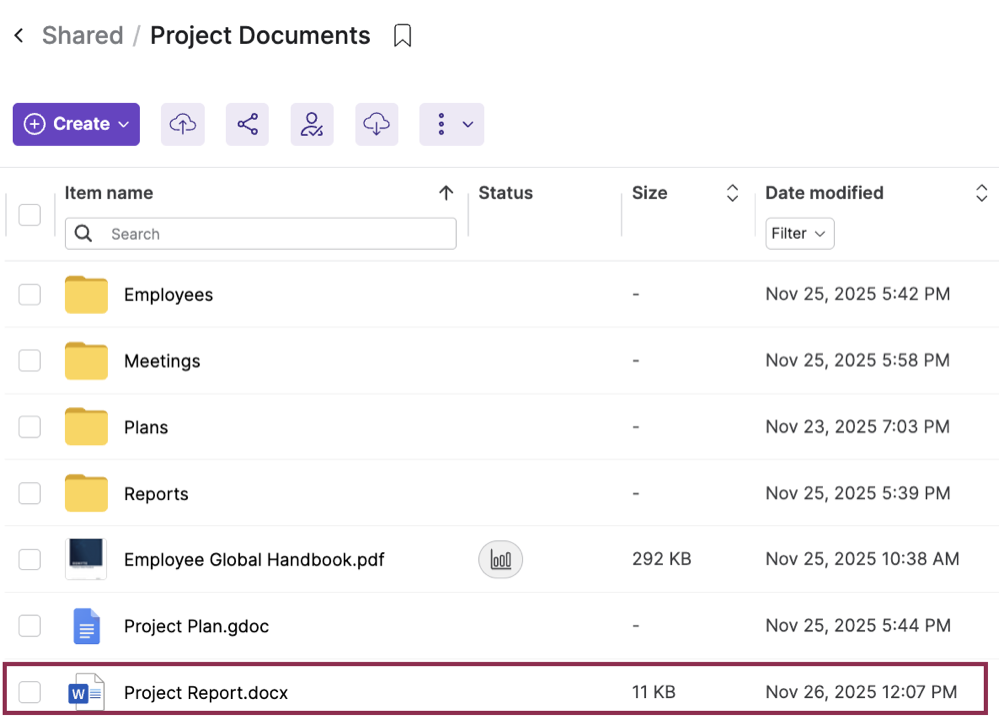Toggle the Item name sort arrow

pos(446,192)
